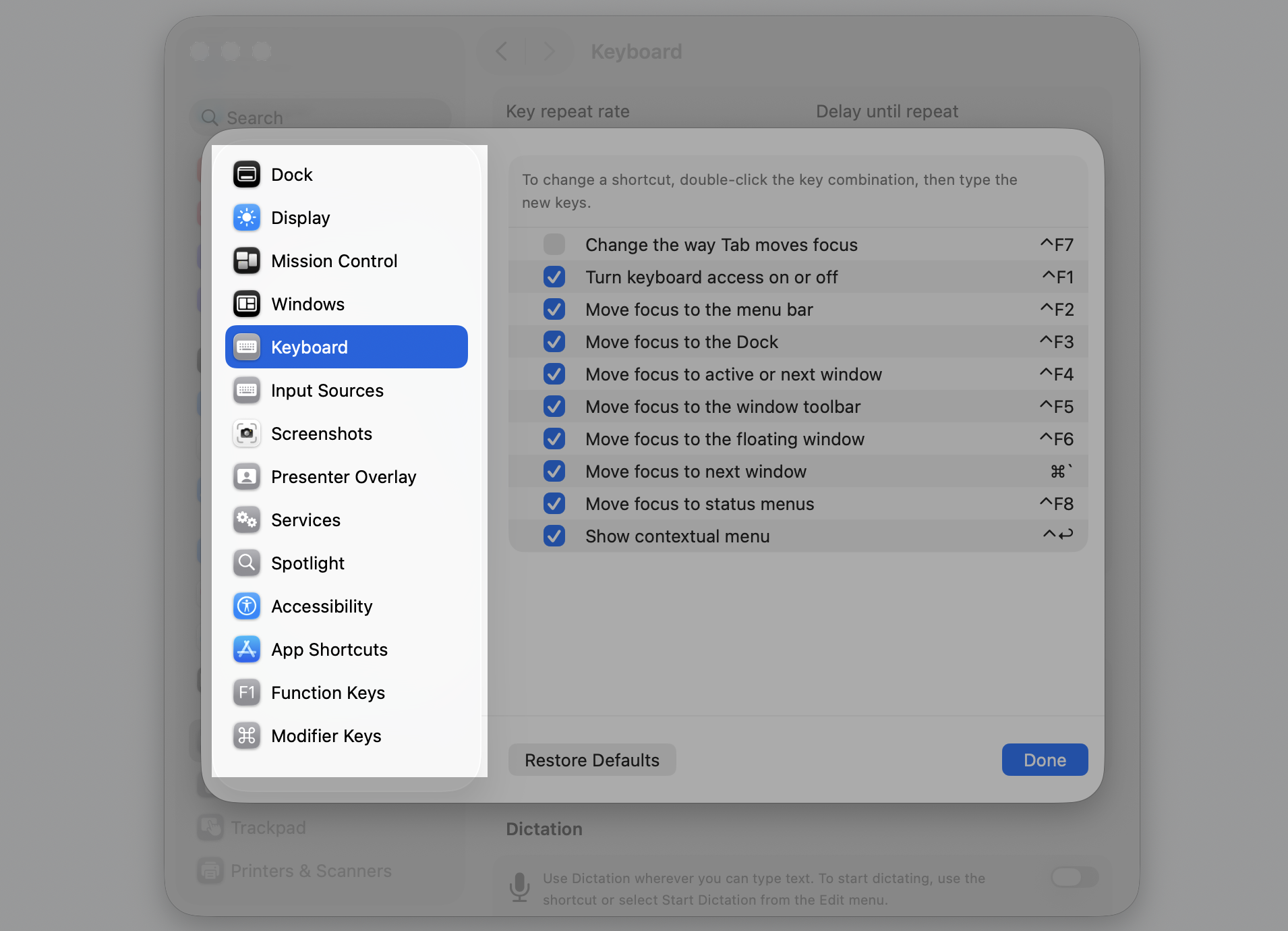The image size is (1288, 931).
Task: Click the Spotlight magnifier icon
Action: [247, 563]
